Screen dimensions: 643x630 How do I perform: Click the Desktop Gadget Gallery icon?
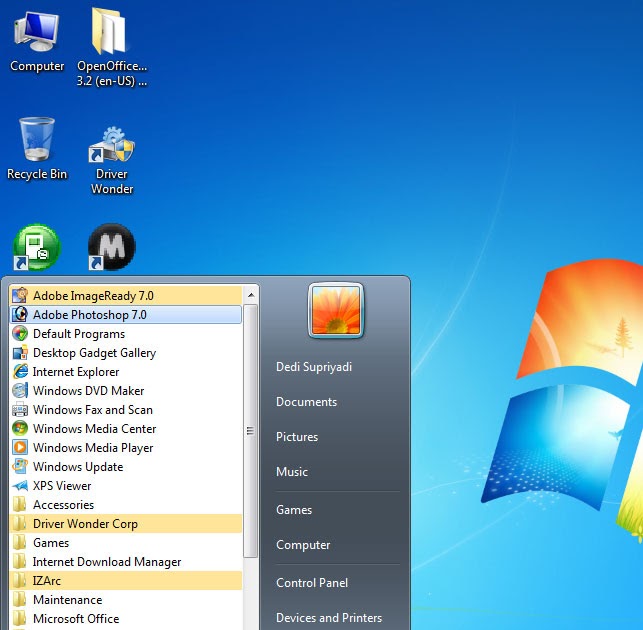click(20, 353)
